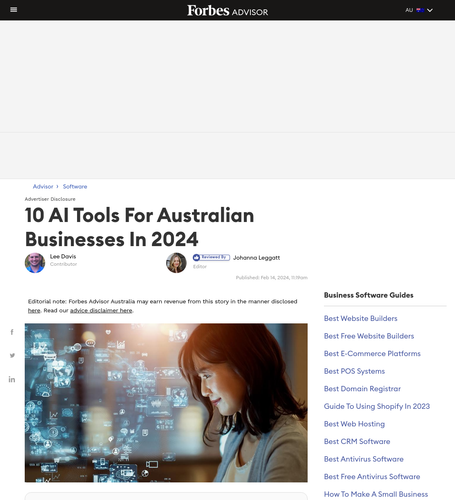Share article on Twitter
455x500 pixels.
tap(12, 355)
